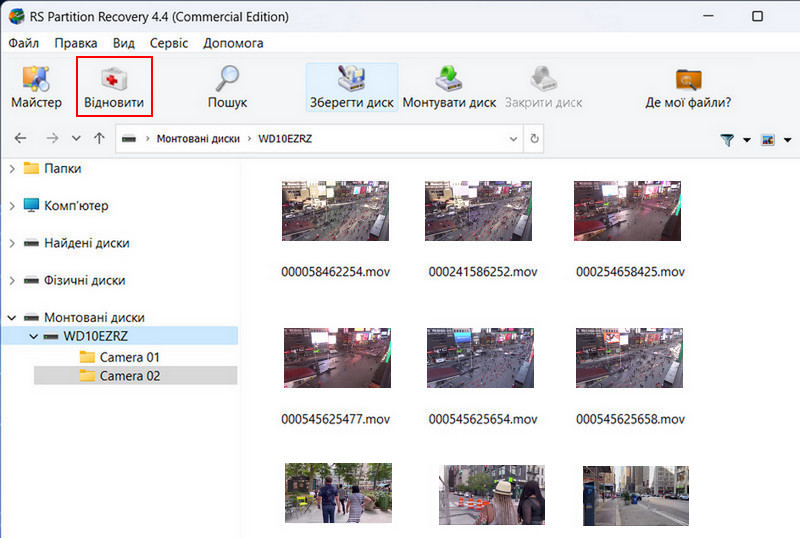Collapse the Монтовані диски tree node
Image resolution: width=800 pixels, height=538 pixels.
click(12, 317)
